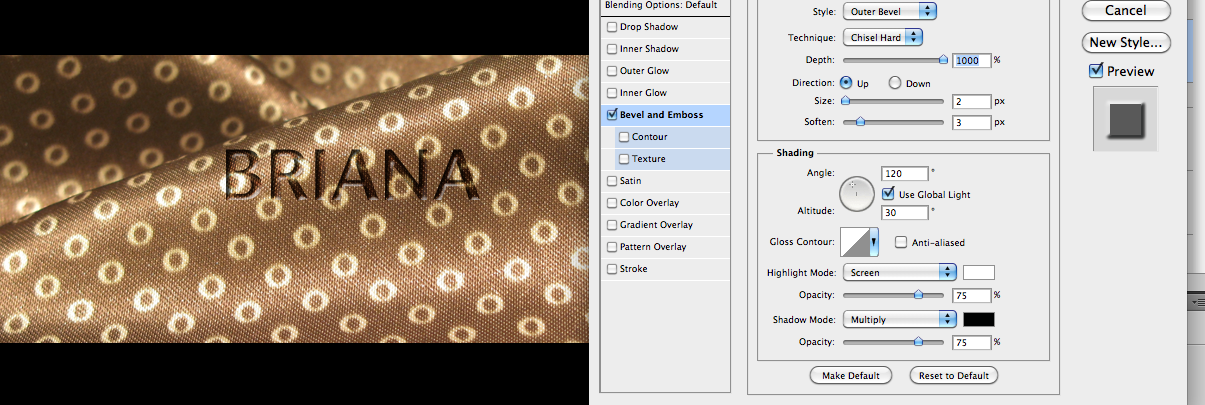
Task: Click the Altitude value input field
Action: point(904,212)
